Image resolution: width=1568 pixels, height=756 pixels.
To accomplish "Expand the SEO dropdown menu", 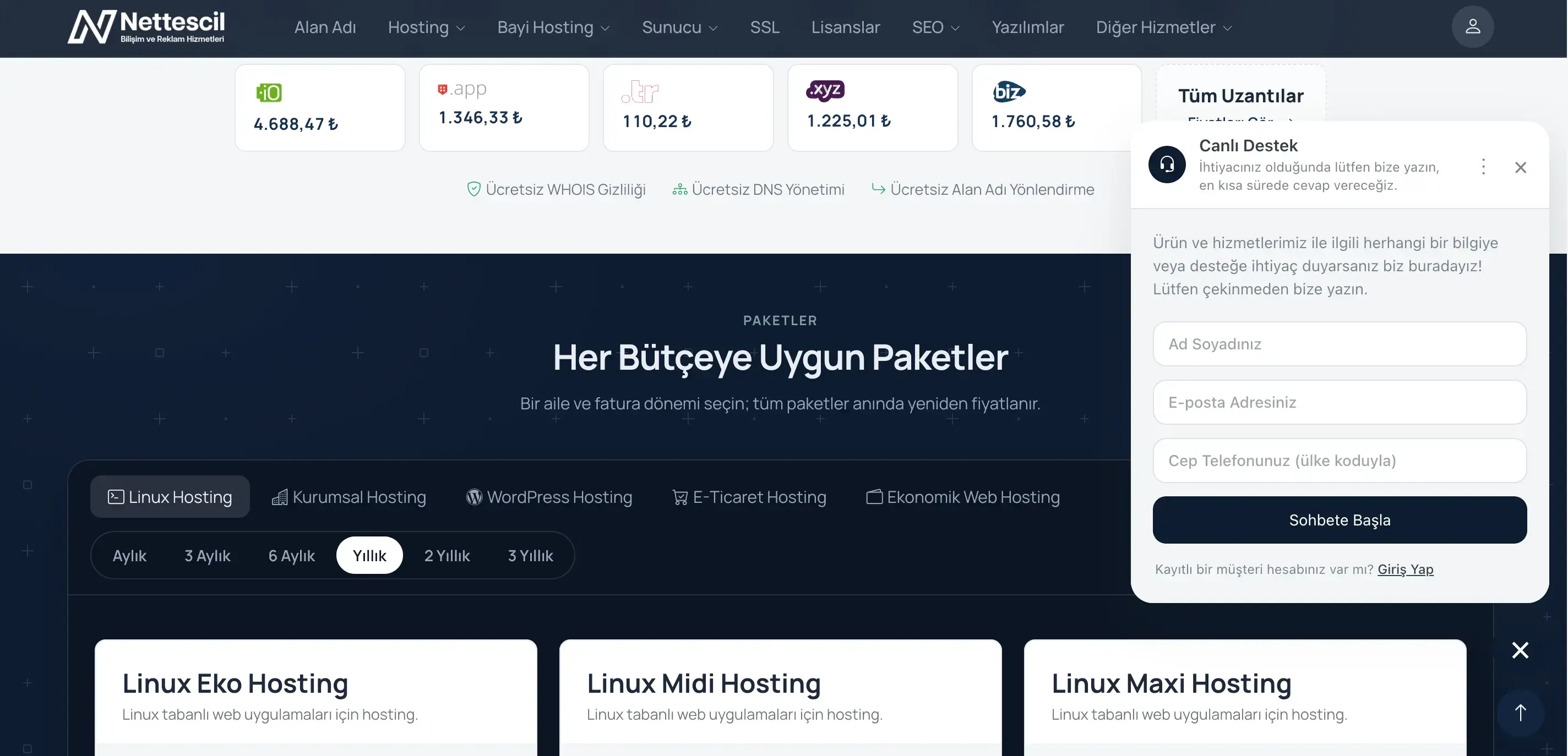I will point(935,28).
